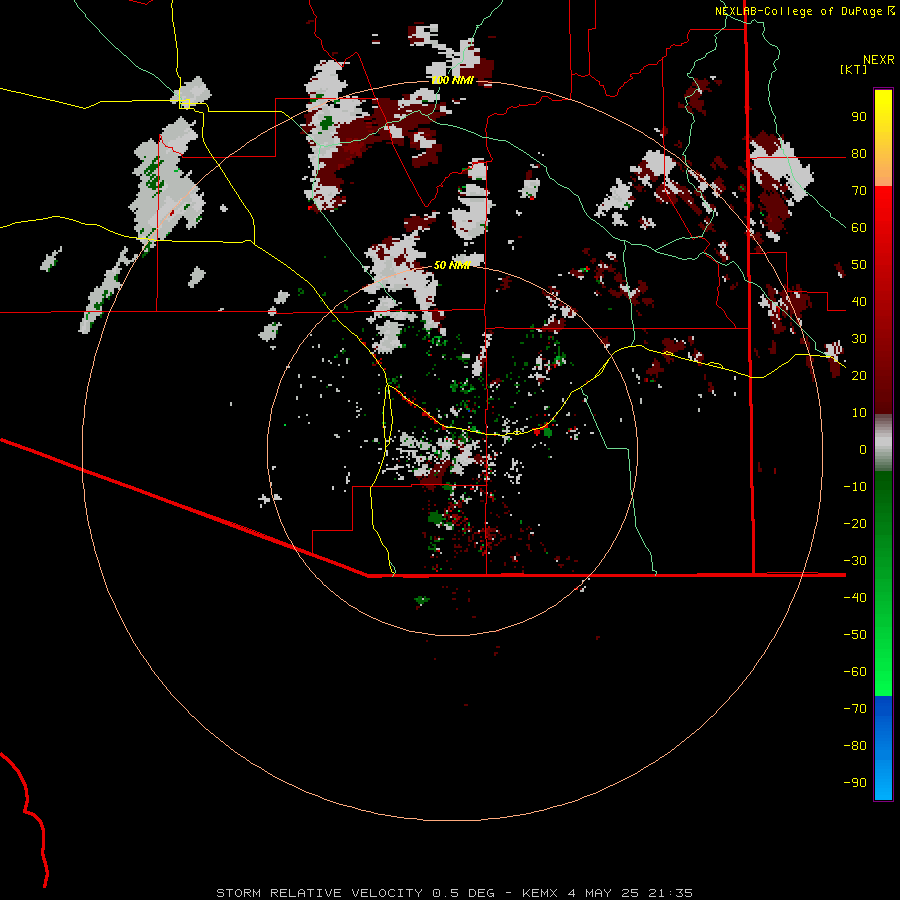Click the blue bottom segment of color bar
Image resolution: width=900 pixels, height=900 pixels.
pos(883,748)
